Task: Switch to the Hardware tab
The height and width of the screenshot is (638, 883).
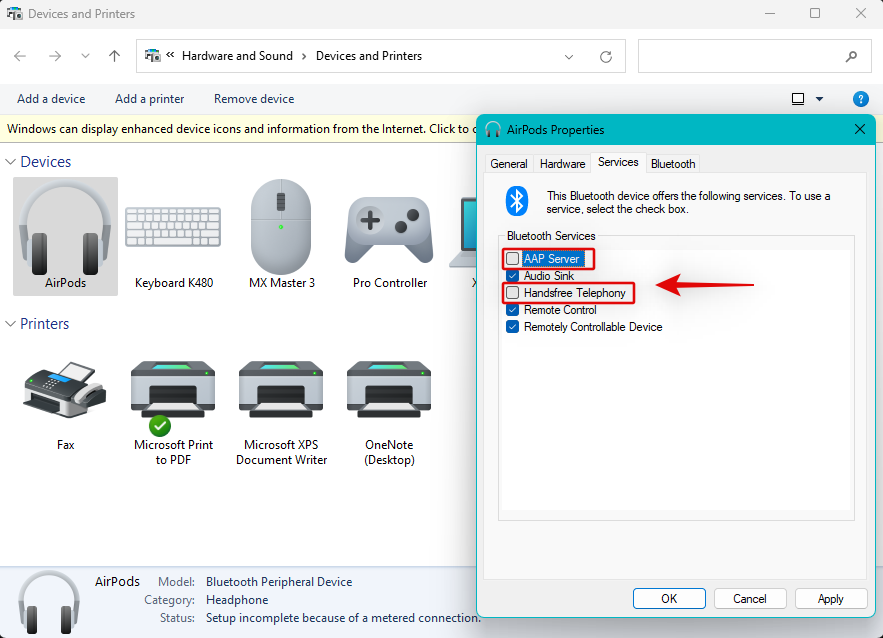Action: click(x=562, y=164)
